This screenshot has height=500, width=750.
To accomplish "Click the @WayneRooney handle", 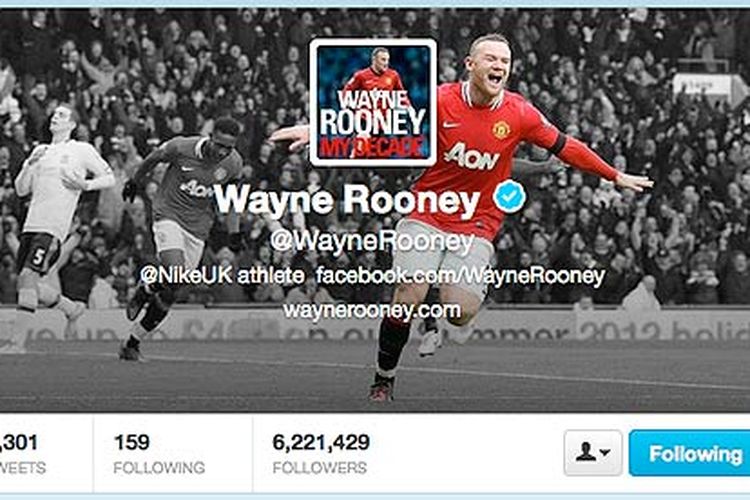I will pos(372,241).
